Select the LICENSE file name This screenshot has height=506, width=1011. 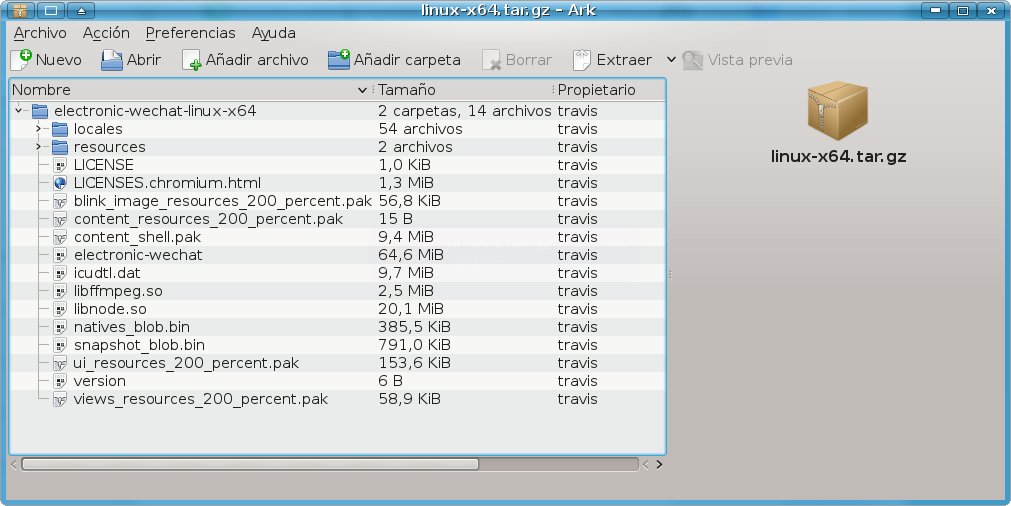[104, 165]
